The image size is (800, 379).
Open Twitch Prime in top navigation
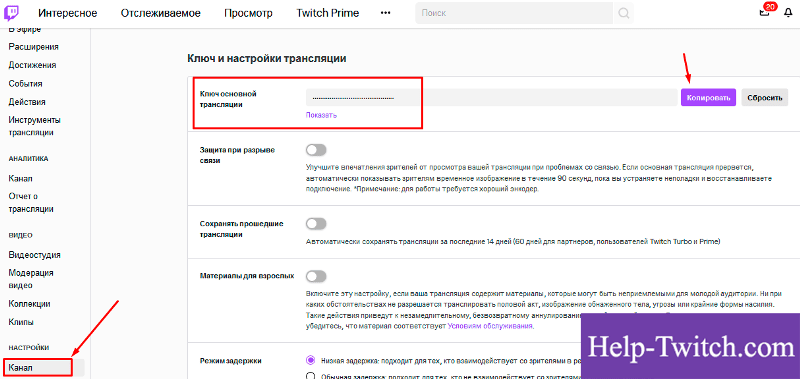point(328,13)
